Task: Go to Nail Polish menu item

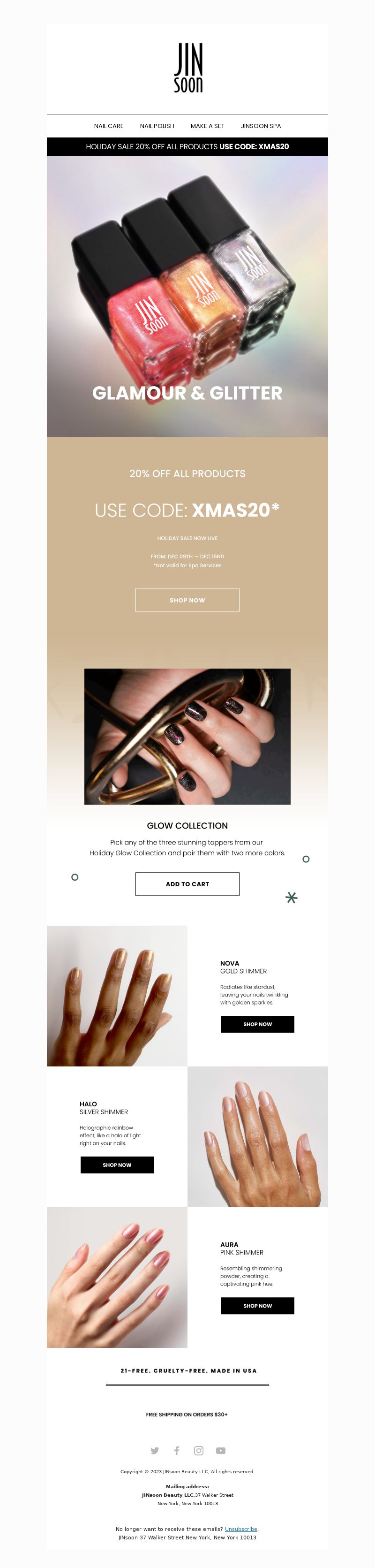Action: coord(157,126)
